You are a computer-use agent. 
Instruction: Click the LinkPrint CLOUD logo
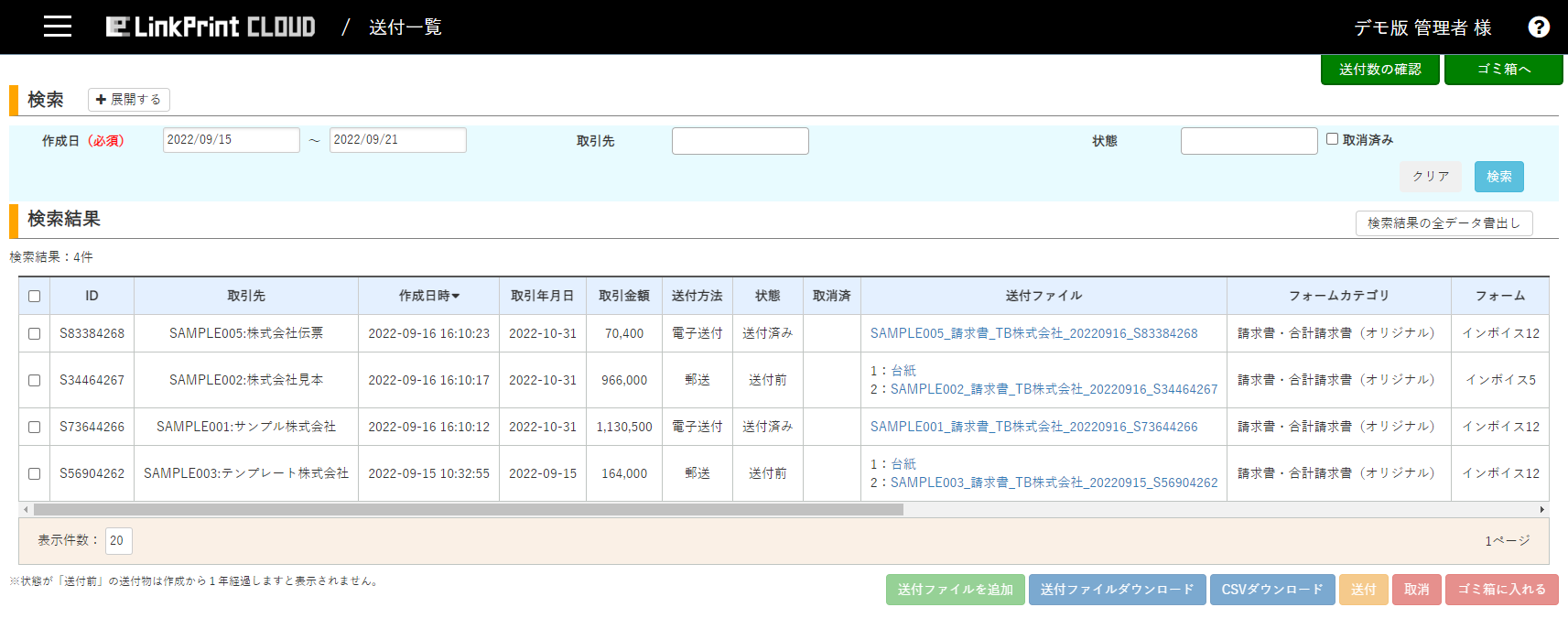[x=211, y=27]
